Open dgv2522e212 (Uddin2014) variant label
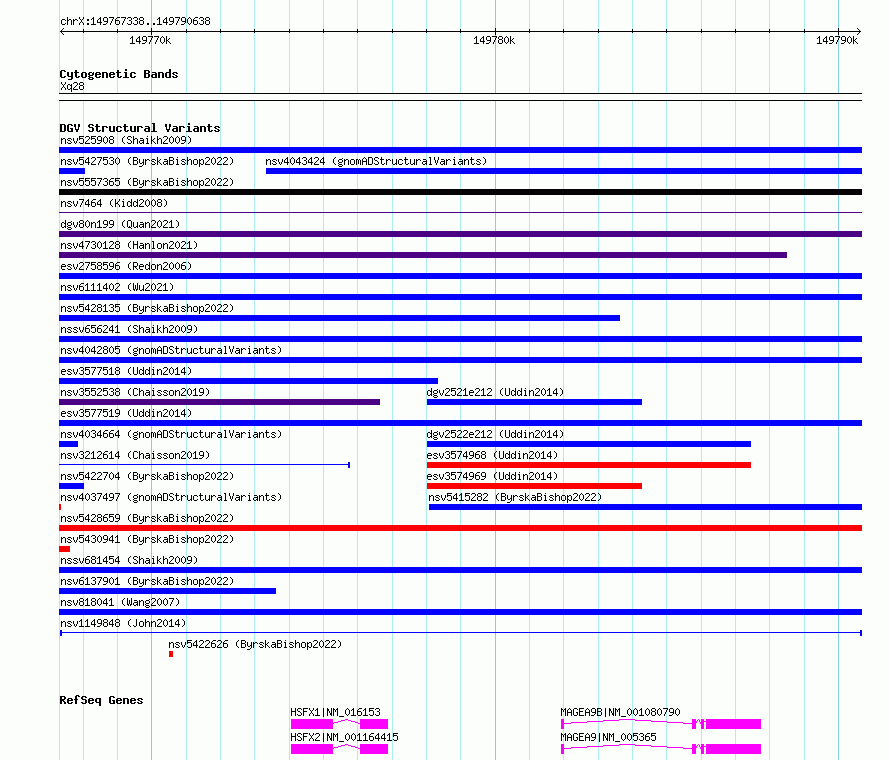 click(x=496, y=434)
